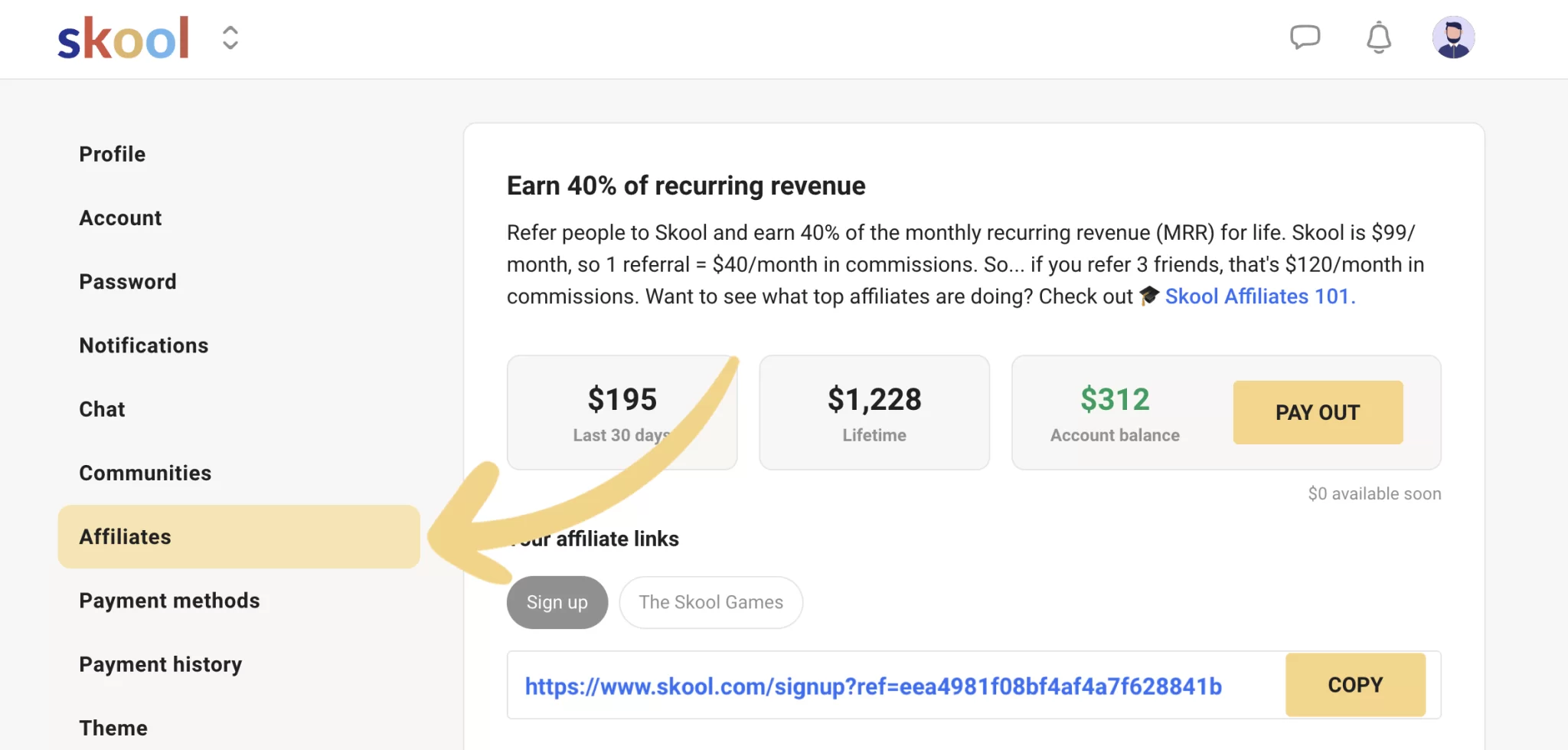Click the Skool logo
This screenshot has height=750, width=1568.
pos(123,38)
